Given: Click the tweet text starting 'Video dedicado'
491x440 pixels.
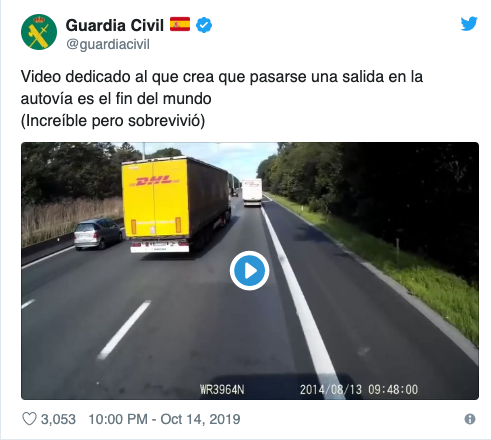Looking at the screenshot, I should 222,77.
